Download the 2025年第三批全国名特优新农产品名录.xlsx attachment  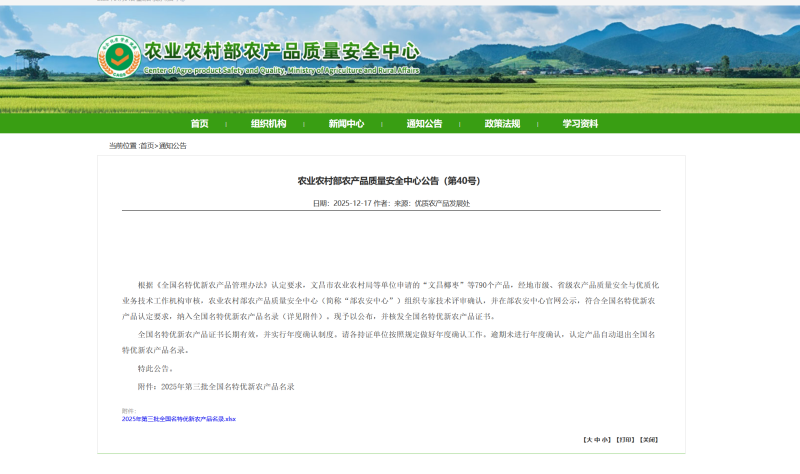tap(179, 419)
